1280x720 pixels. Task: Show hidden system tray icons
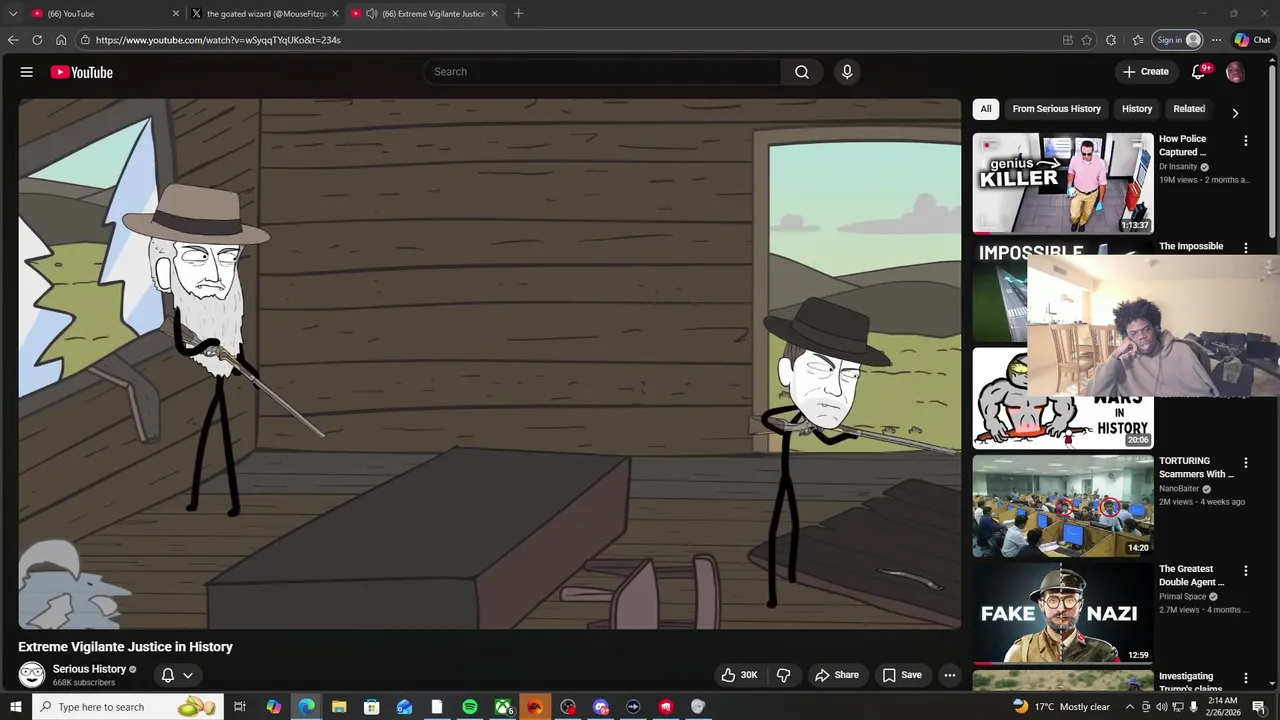pos(1130,707)
